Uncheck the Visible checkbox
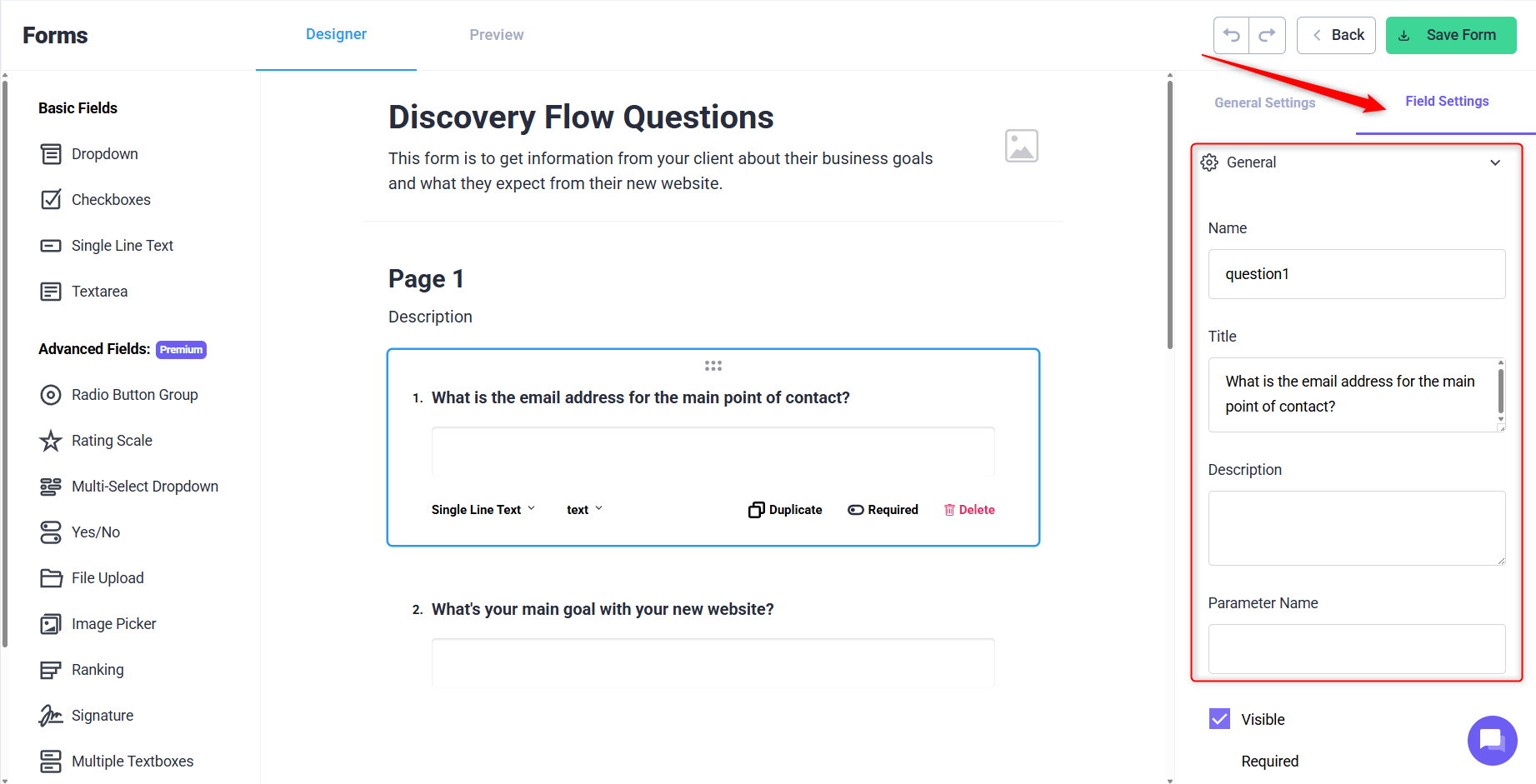 [1219, 719]
